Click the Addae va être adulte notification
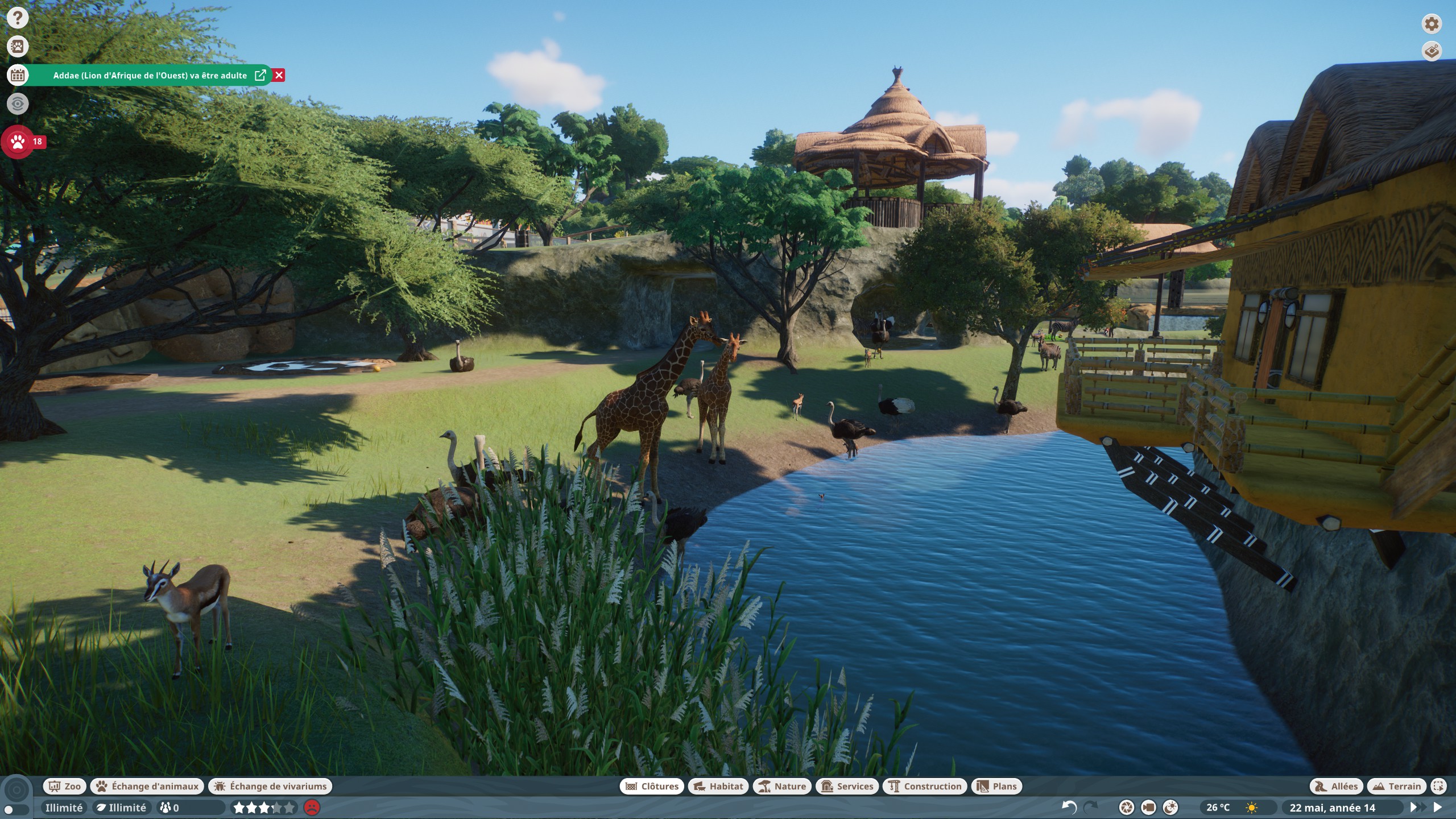 click(150, 75)
